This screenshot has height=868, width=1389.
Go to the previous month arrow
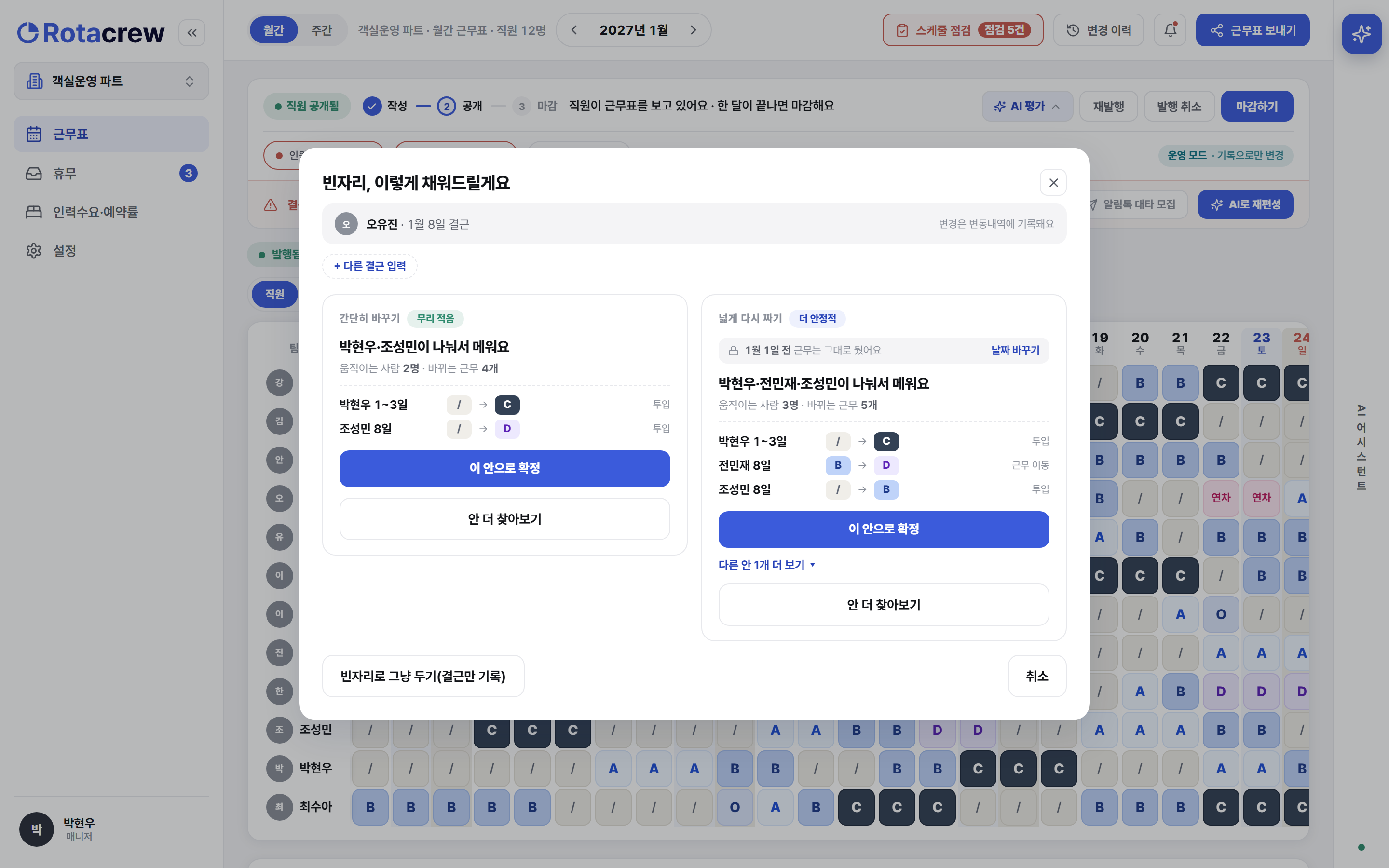click(574, 30)
